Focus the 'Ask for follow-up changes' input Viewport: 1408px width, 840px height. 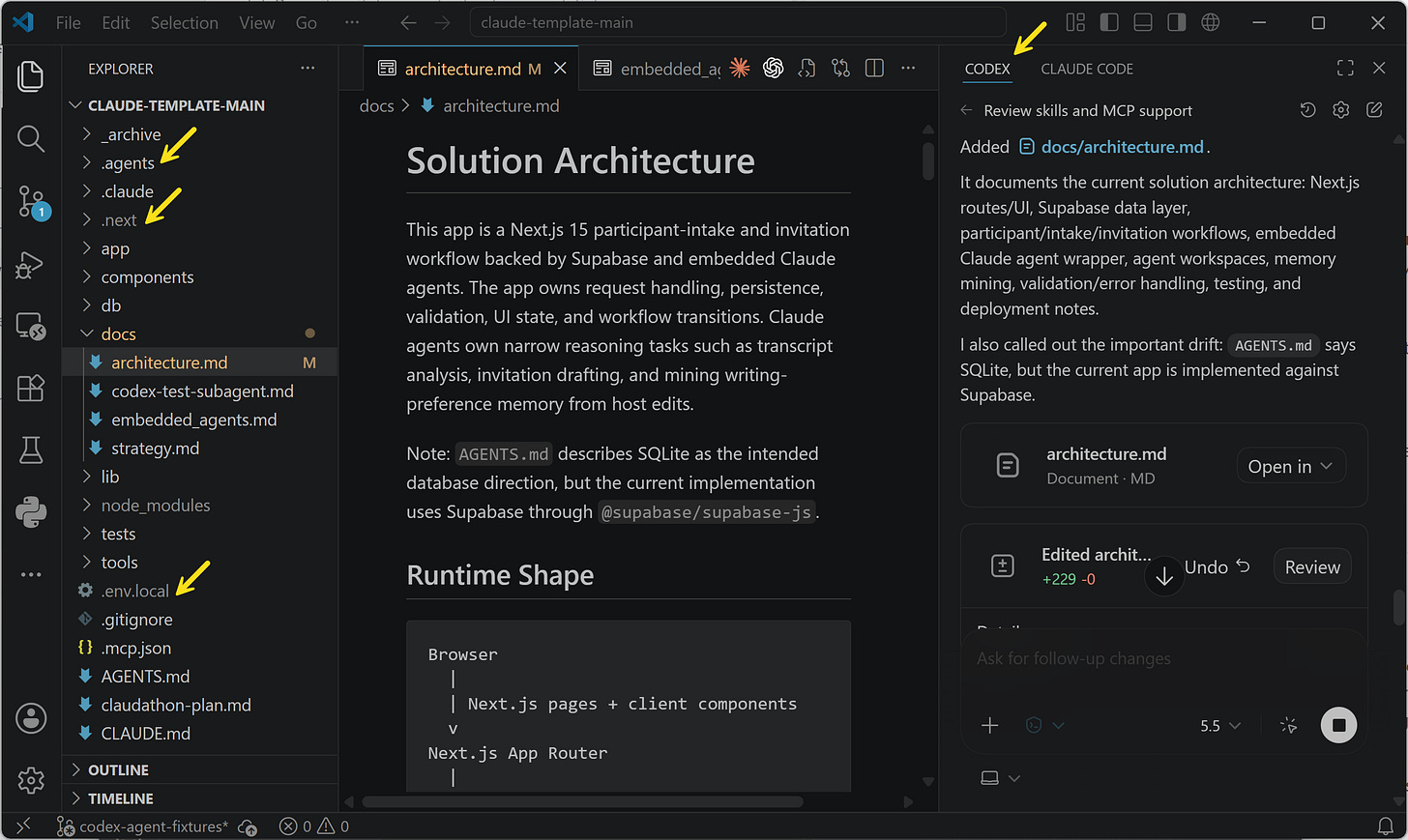point(1163,659)
